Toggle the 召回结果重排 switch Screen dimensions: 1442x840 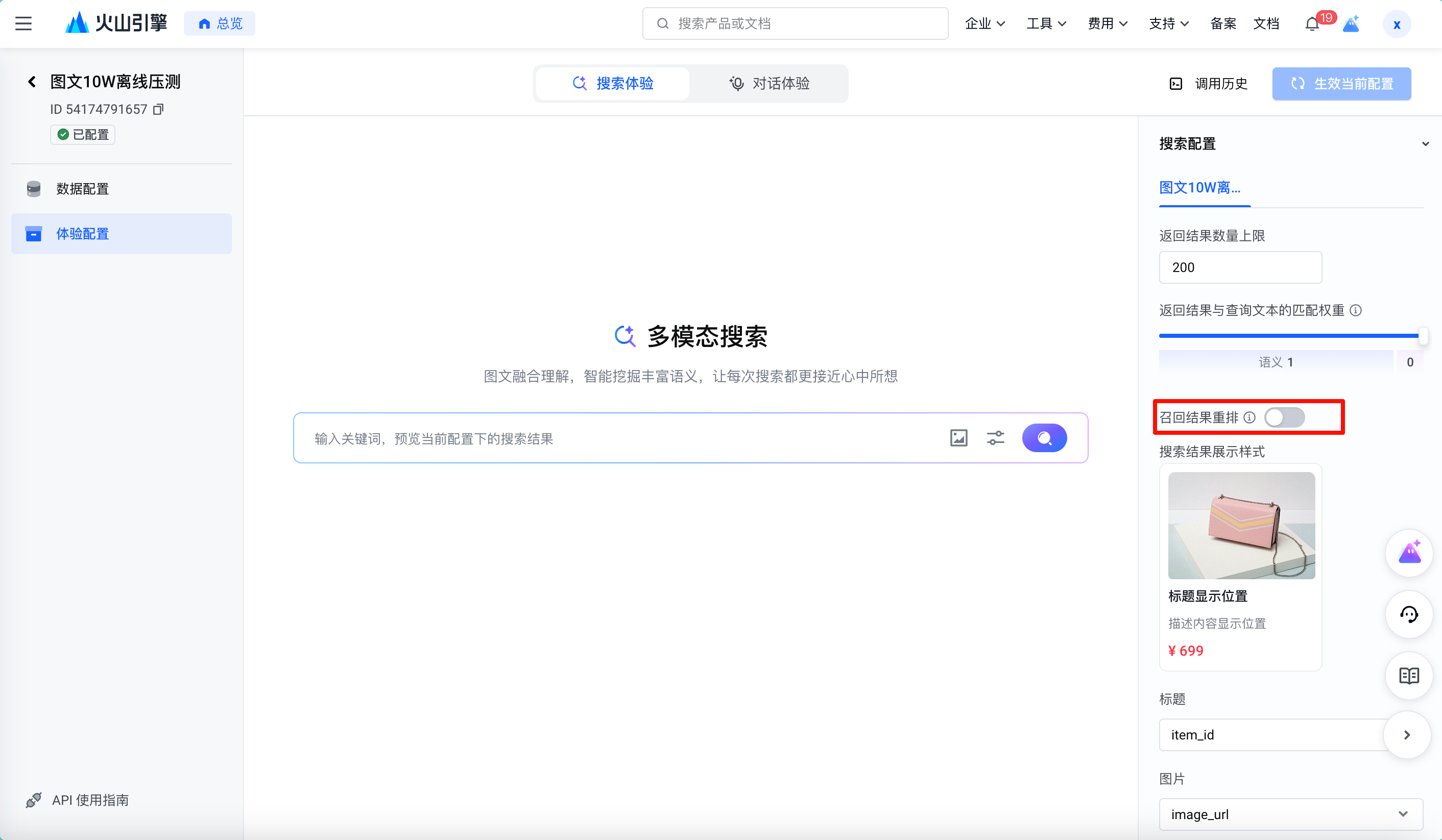tap(1284, 417)
